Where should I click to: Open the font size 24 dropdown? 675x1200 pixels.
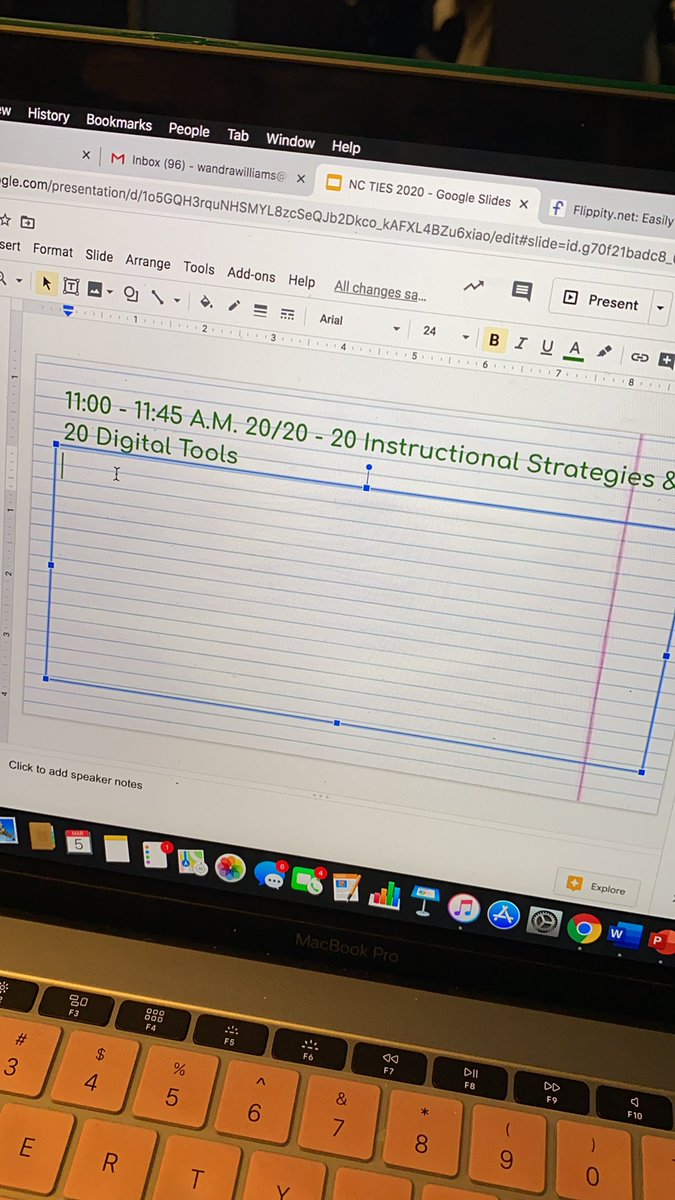pos(445,331)
